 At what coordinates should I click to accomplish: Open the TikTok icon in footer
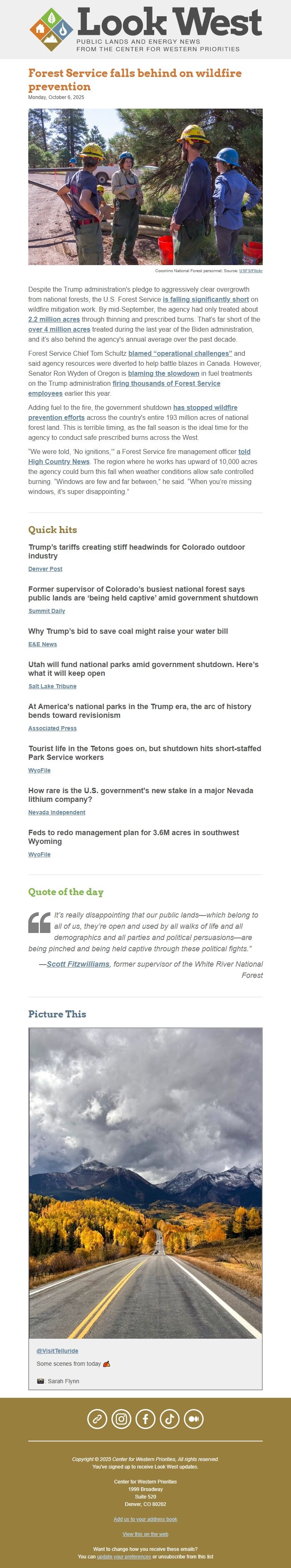tap(170, 1419)
